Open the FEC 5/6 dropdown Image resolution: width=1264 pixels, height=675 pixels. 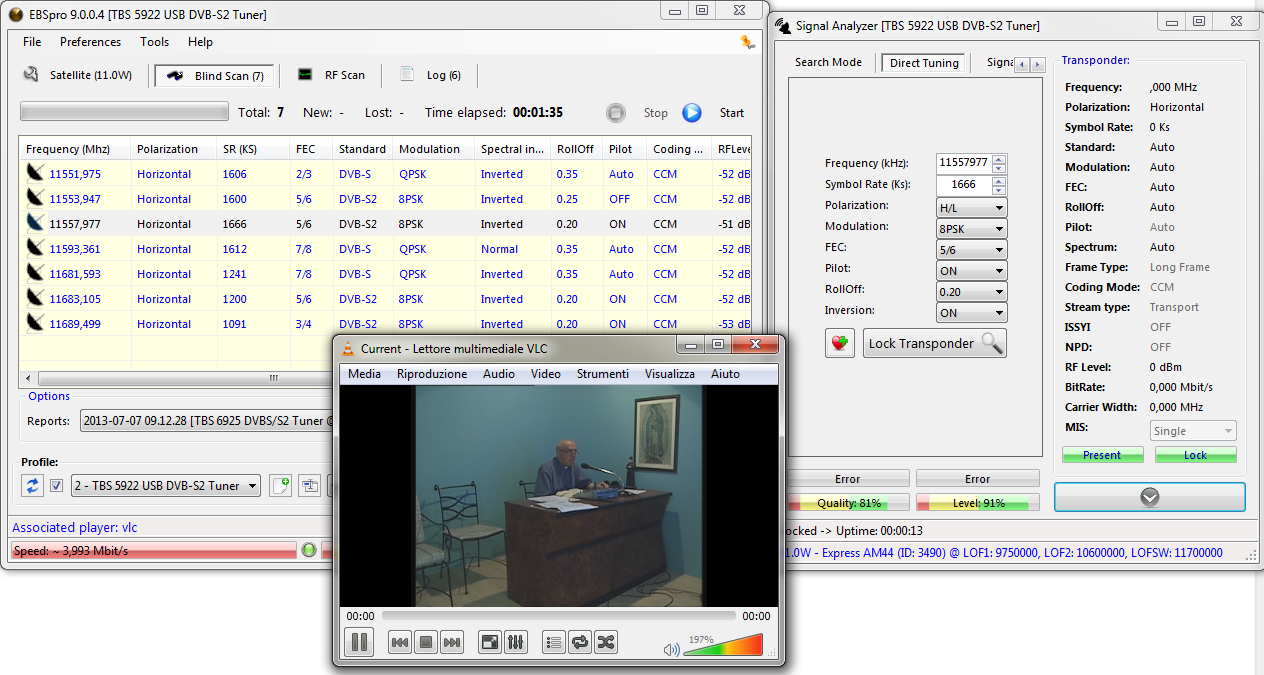point(971,249)
